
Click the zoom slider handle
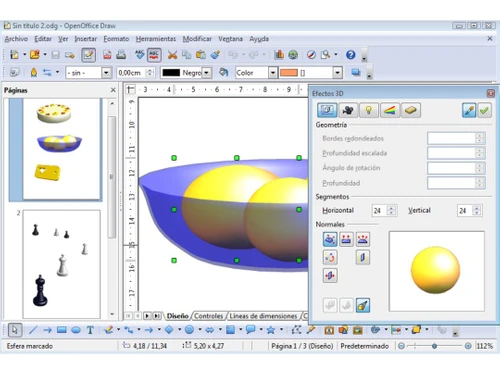point(434,346)
